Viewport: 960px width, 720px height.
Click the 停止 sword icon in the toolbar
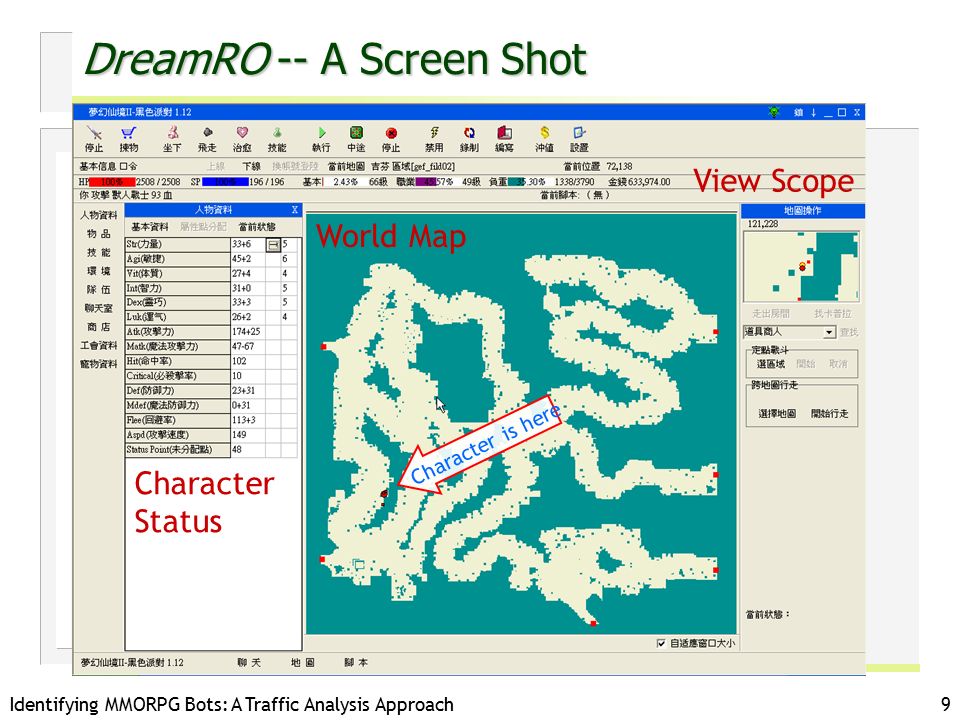click(94, 133)
